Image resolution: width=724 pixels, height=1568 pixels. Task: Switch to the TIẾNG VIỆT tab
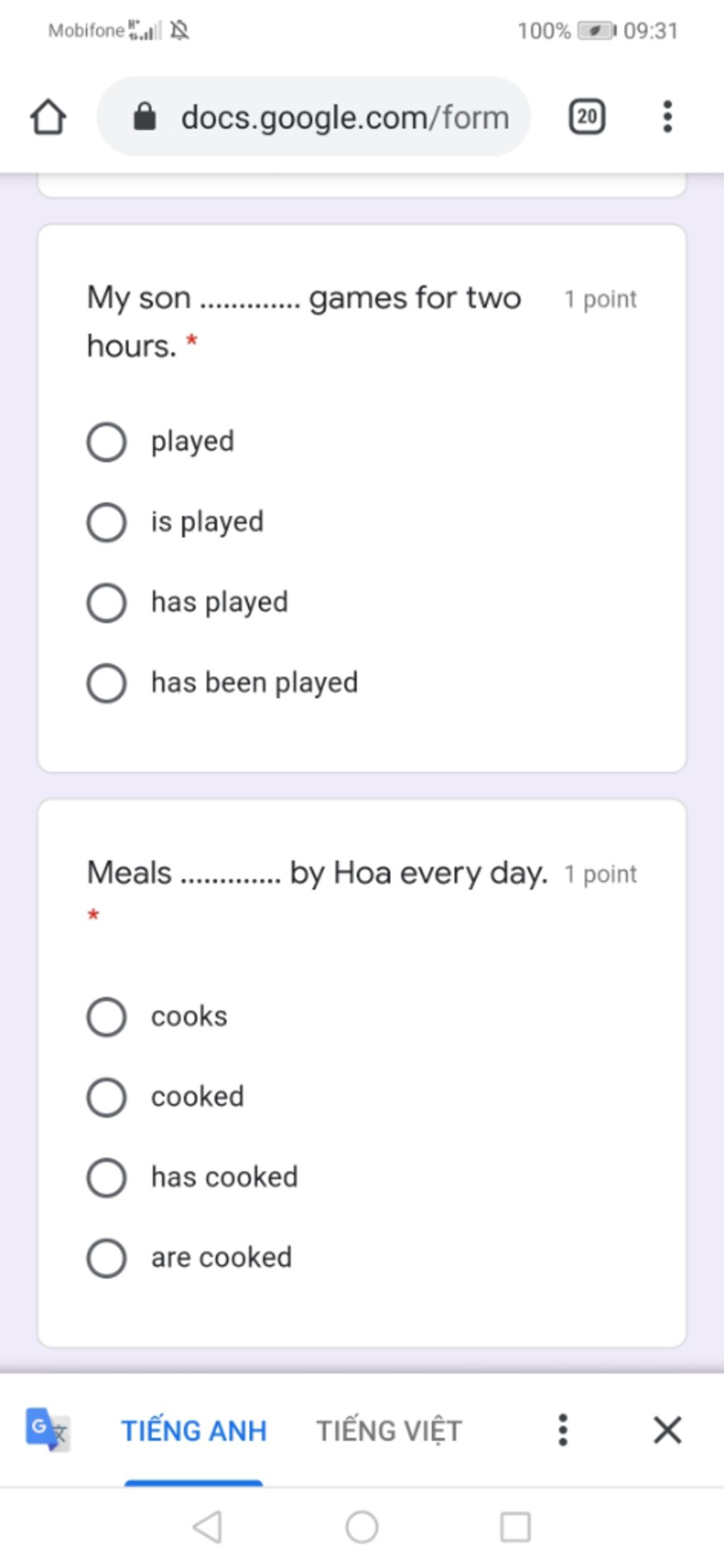pyautogui.click(x=389, y=1430)
